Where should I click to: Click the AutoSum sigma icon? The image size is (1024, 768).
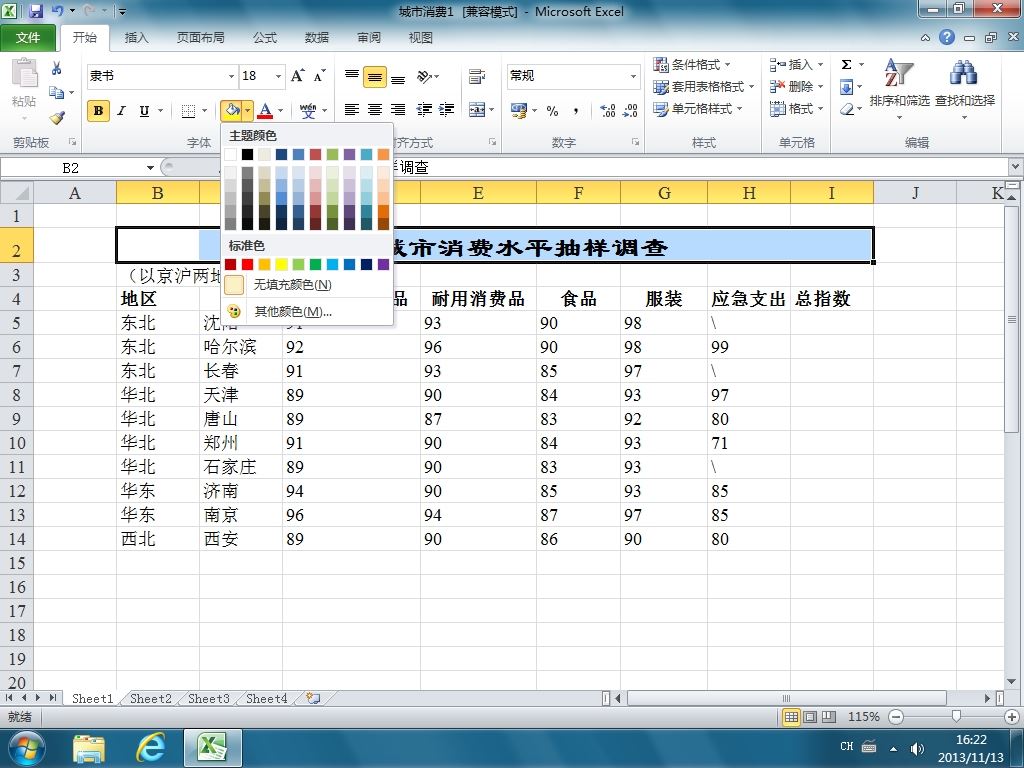(846, 65)
